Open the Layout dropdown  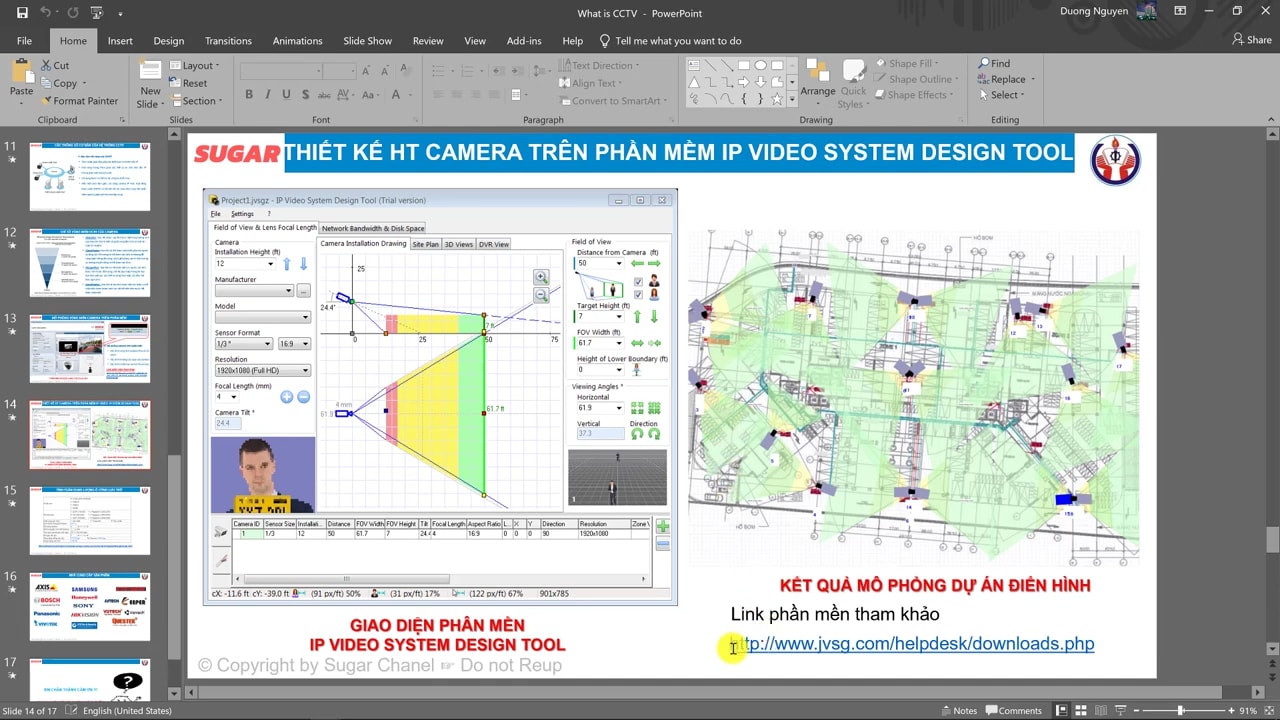(193, 65)
